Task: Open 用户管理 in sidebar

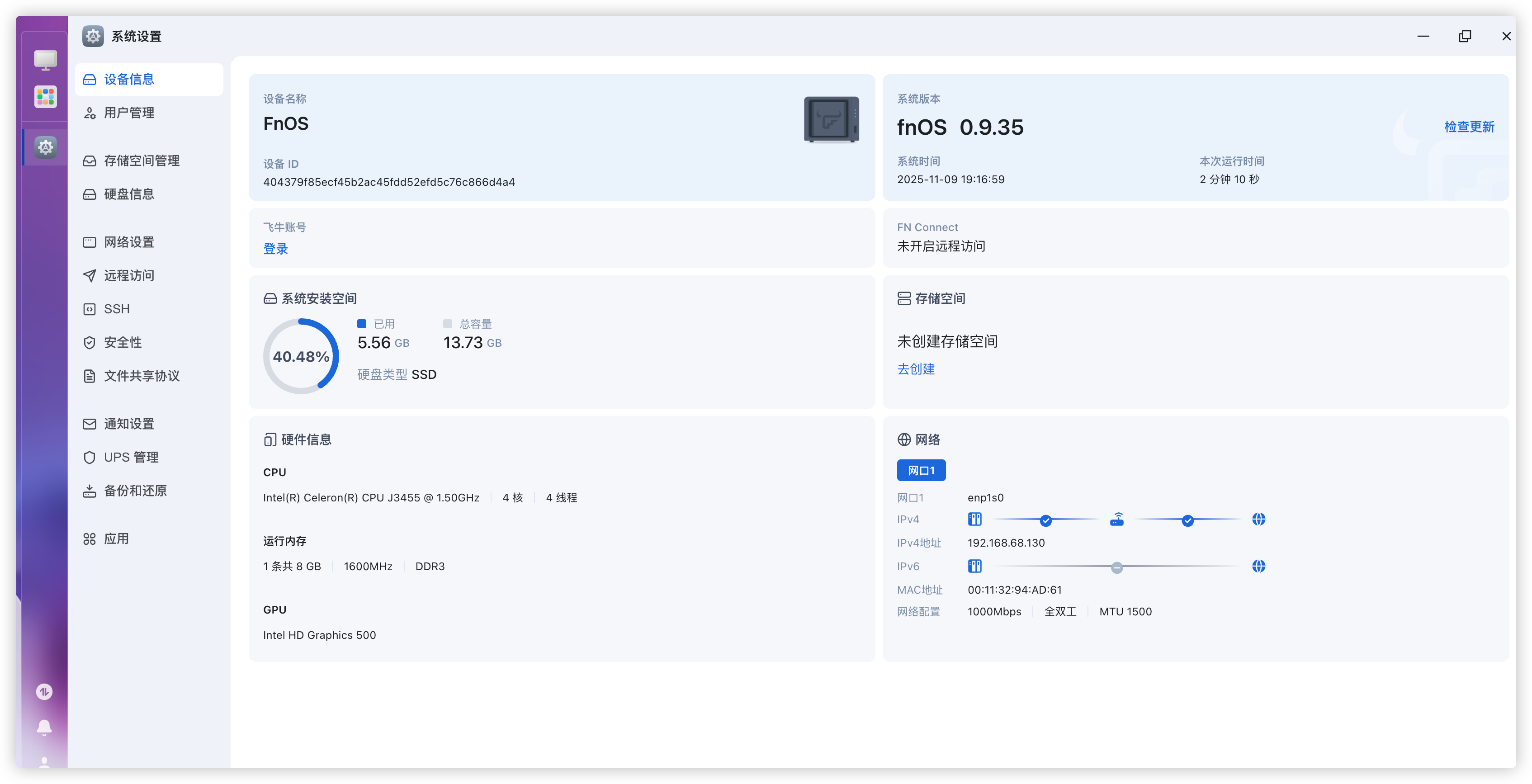Action: pos(129,113)
